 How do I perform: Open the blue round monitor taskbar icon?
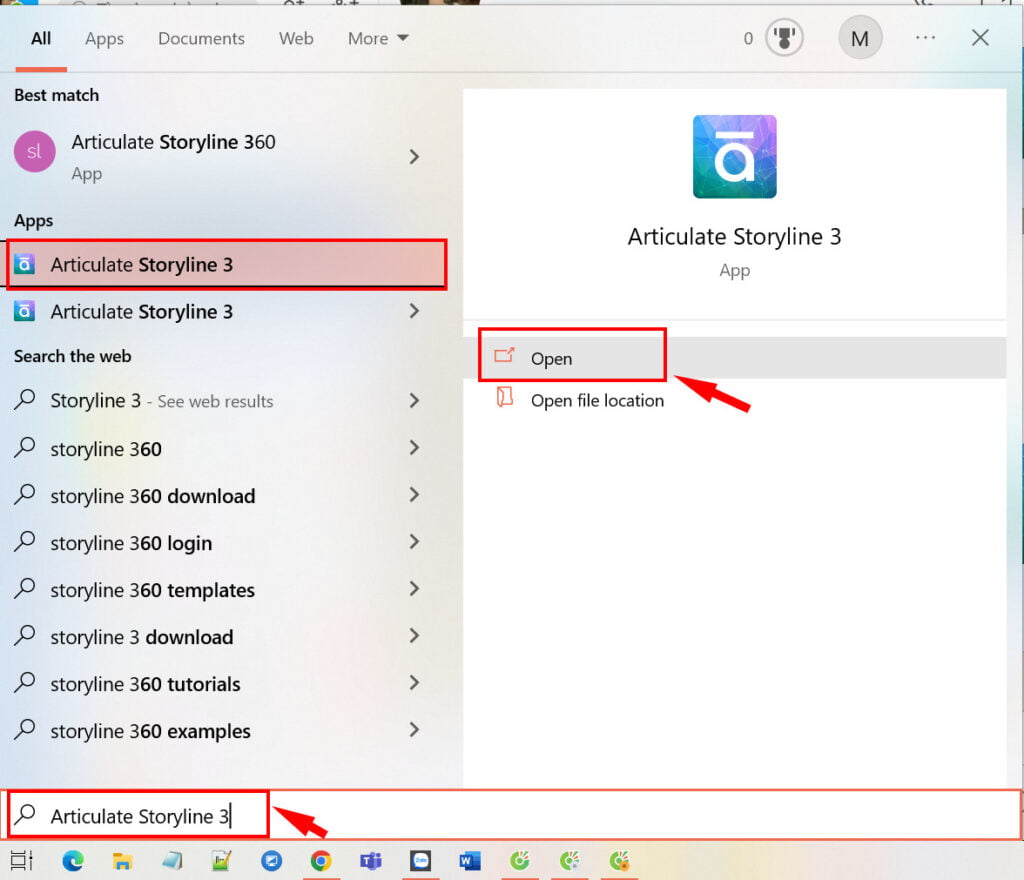(x=271, y=861)
